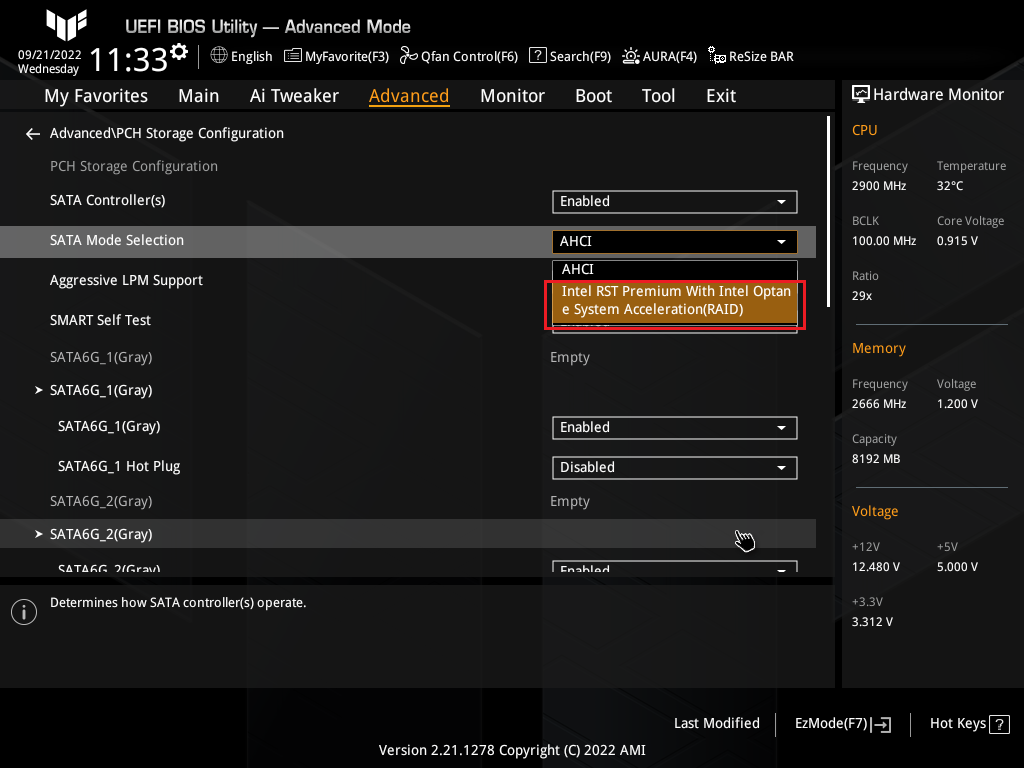1024x768 pixels.
Task: Click the globe language icon
Action: point(219,56)
